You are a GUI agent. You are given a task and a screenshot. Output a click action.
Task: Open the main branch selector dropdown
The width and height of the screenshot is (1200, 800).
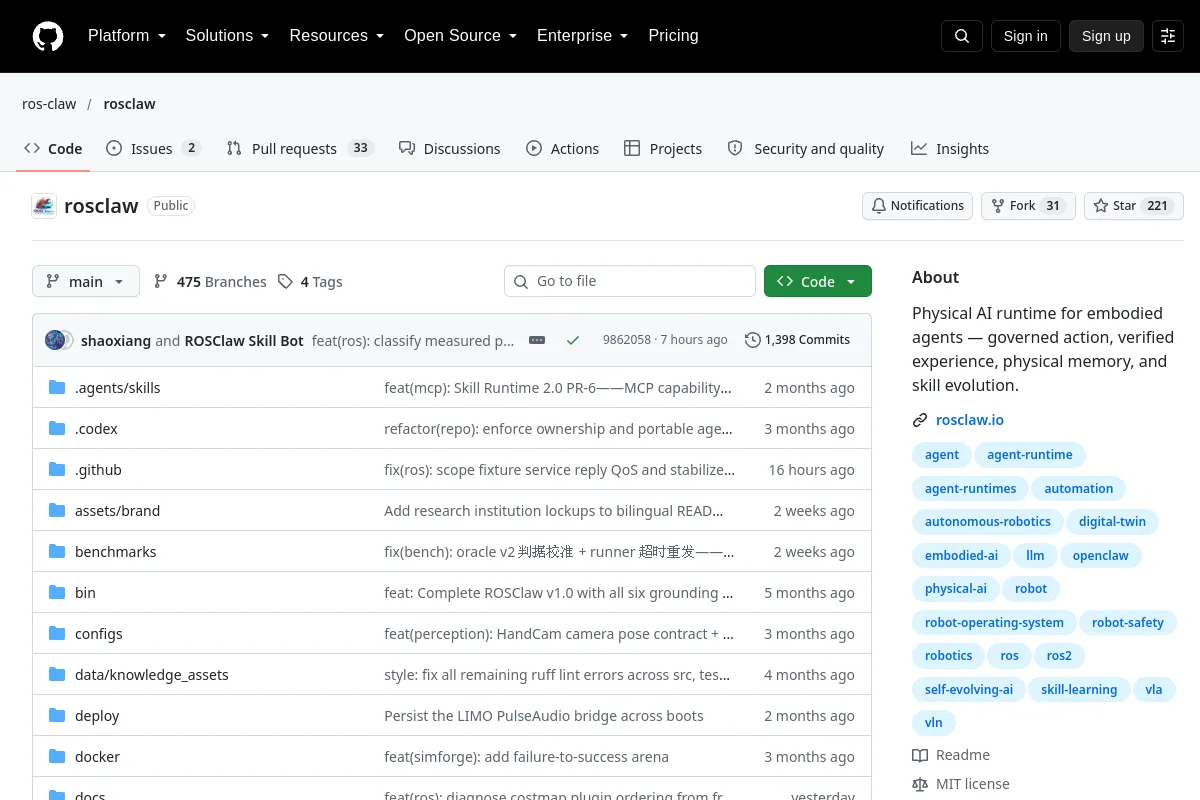(x=86, y=282)
